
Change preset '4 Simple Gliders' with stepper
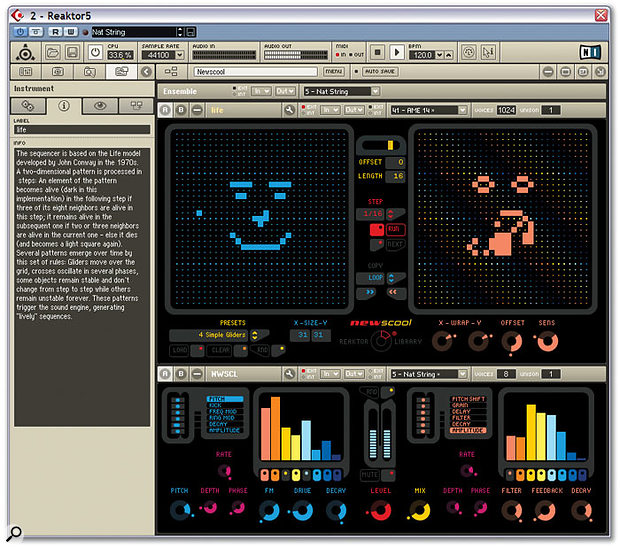coord(255,335)
